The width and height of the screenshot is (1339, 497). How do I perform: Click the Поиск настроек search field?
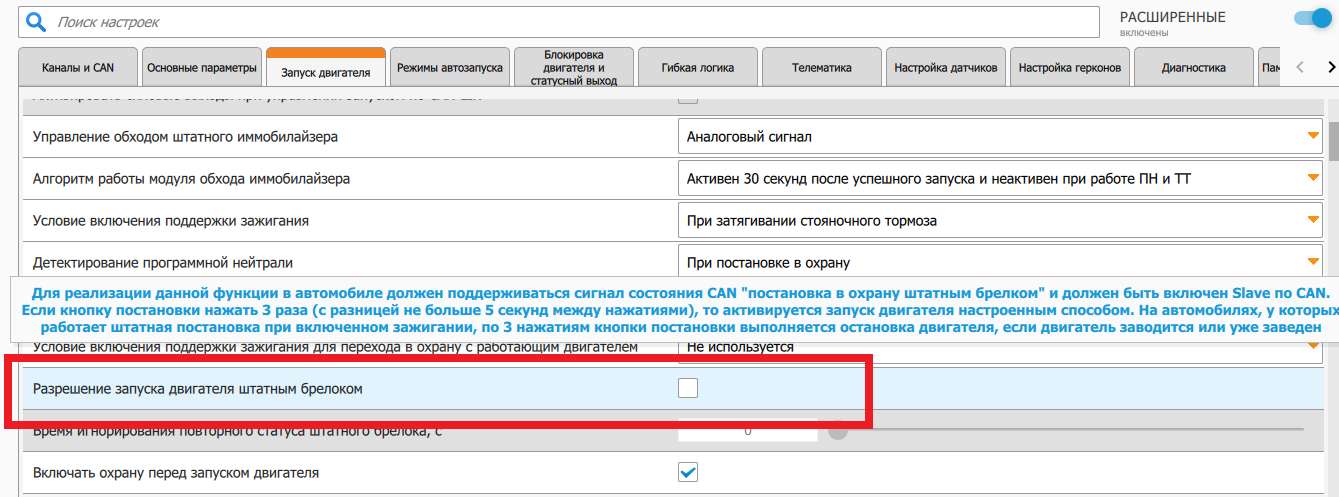click(580, 21)
